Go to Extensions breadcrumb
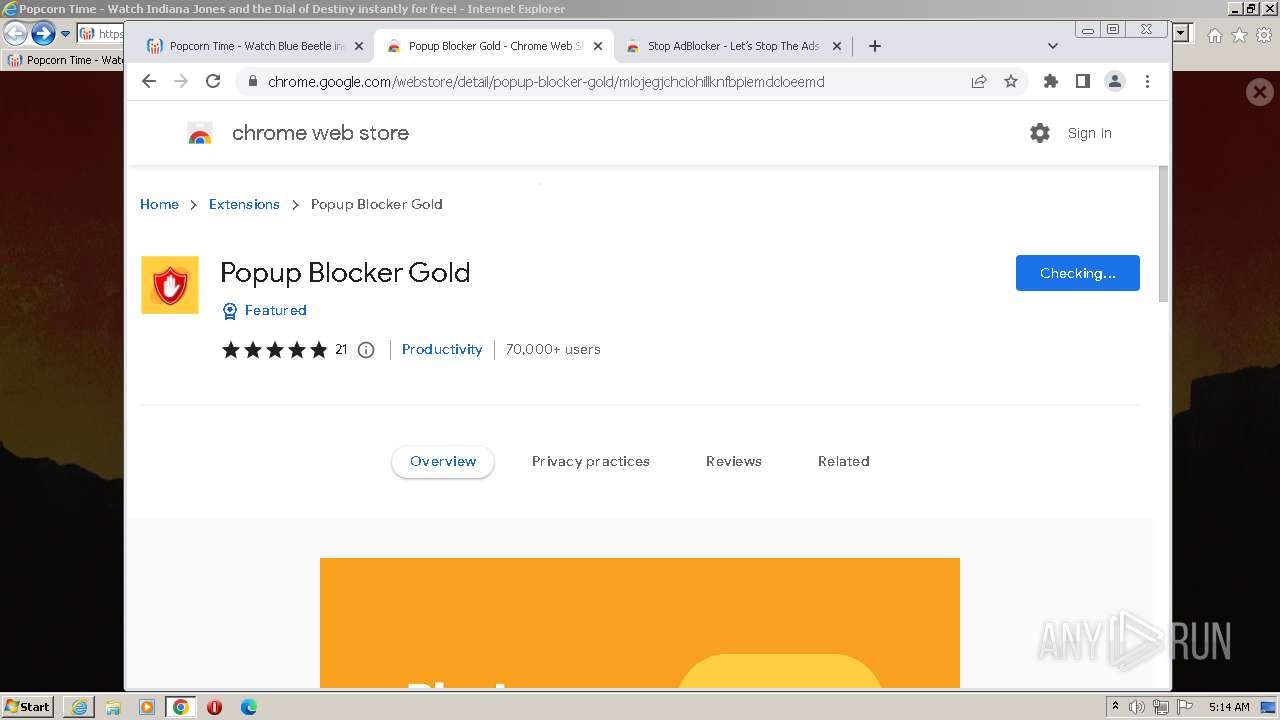 coord(244,204)
